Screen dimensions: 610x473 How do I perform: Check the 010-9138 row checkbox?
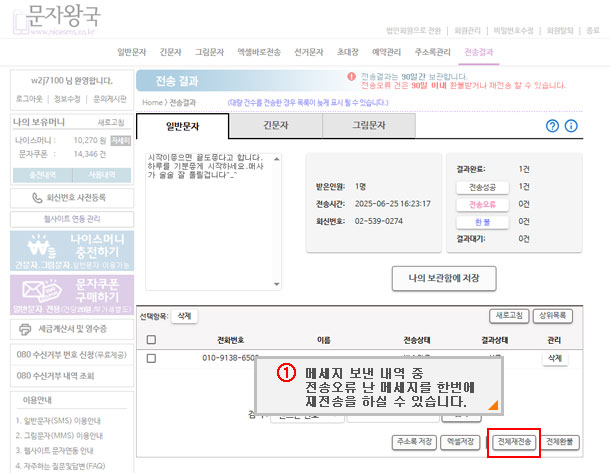(151, 357)
